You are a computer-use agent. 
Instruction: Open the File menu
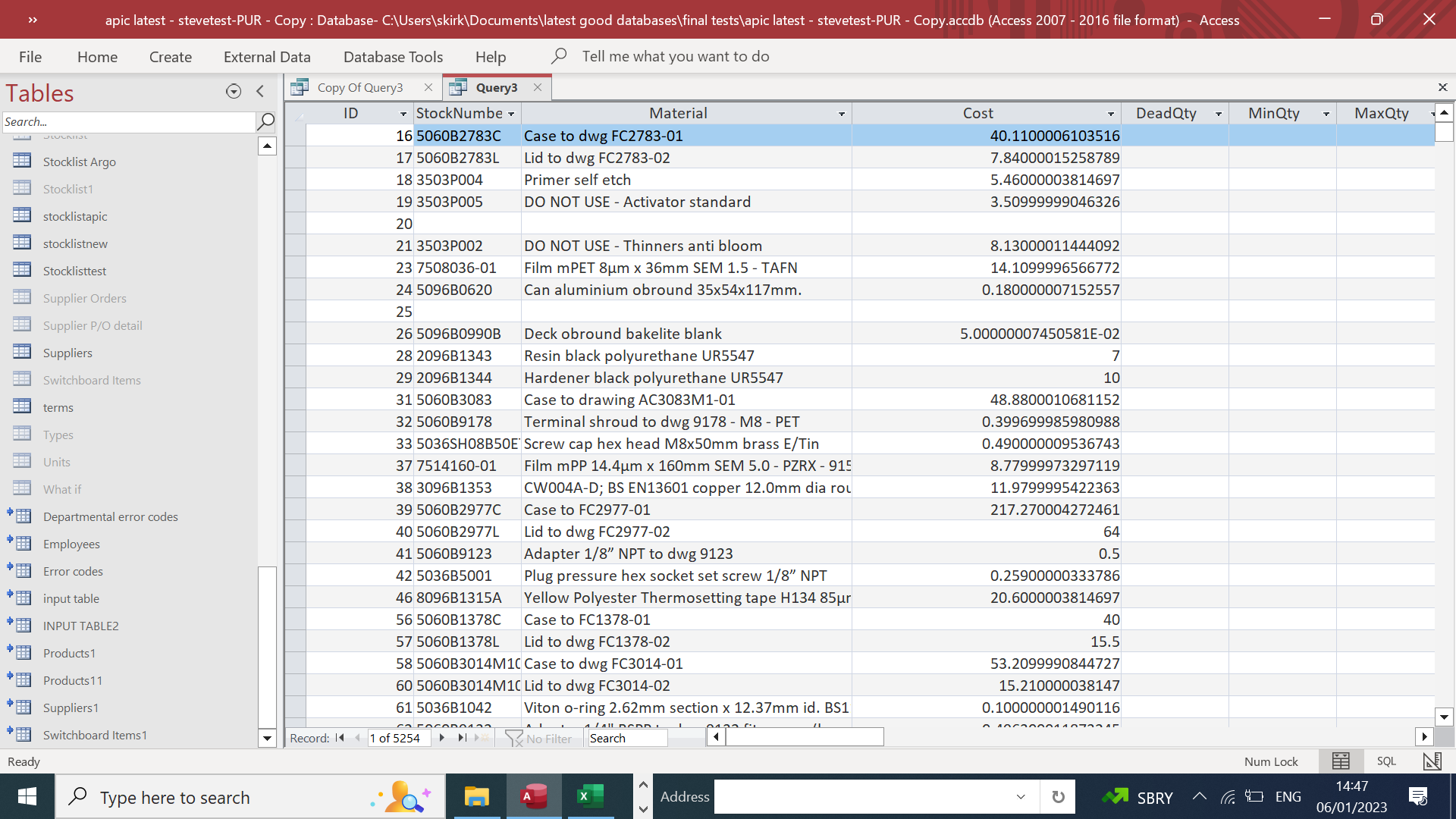30,57
